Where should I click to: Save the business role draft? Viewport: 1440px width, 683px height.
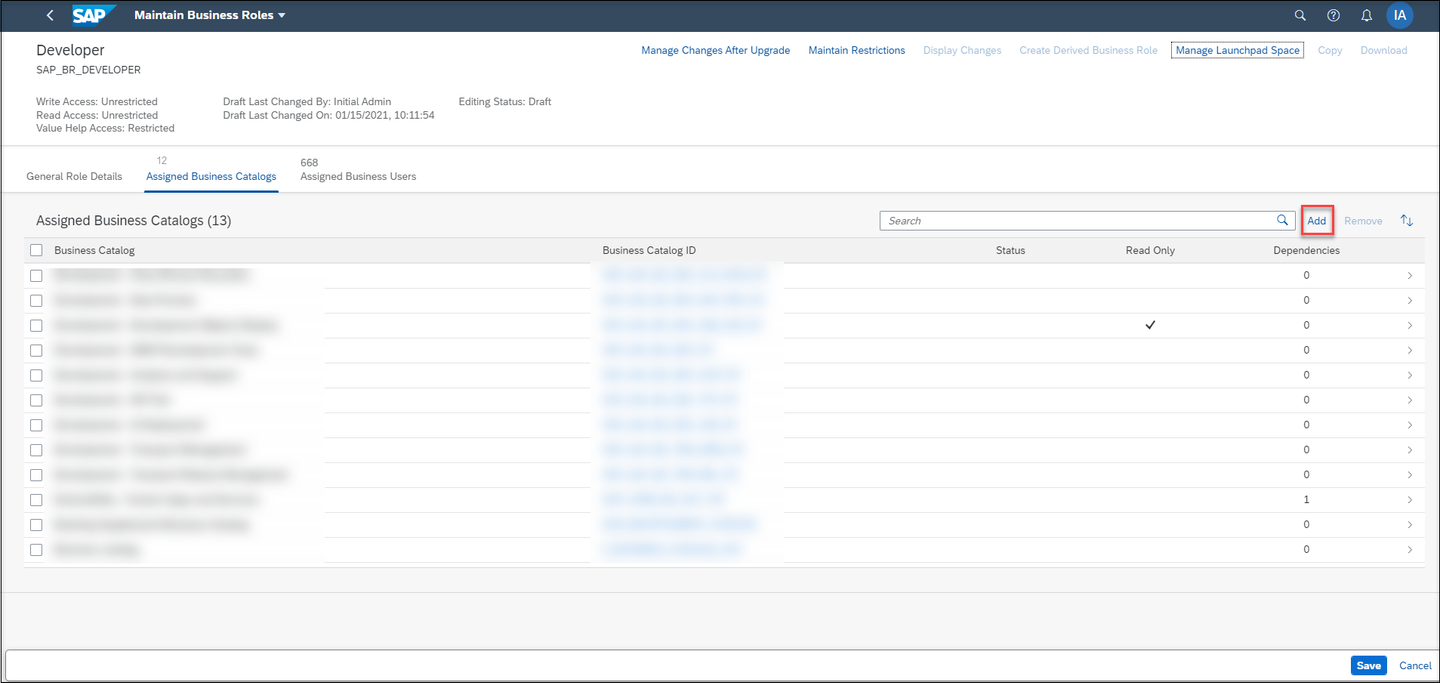(x=1369, y=666)
